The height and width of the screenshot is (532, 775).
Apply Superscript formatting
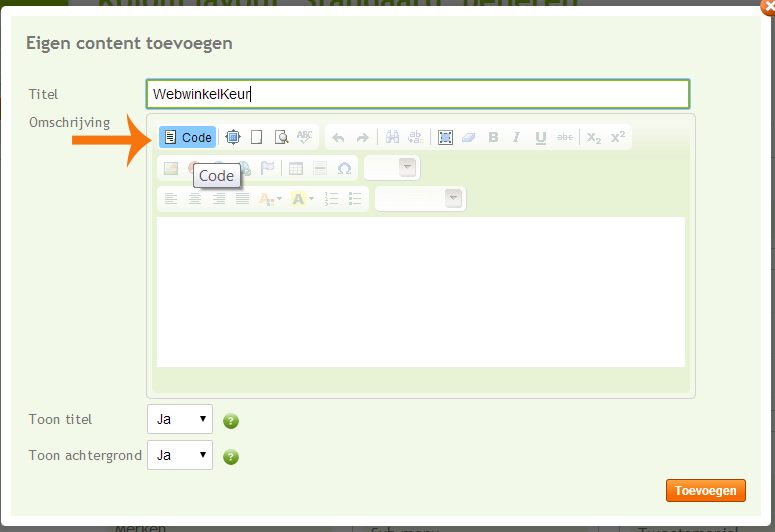click(618, 137)
